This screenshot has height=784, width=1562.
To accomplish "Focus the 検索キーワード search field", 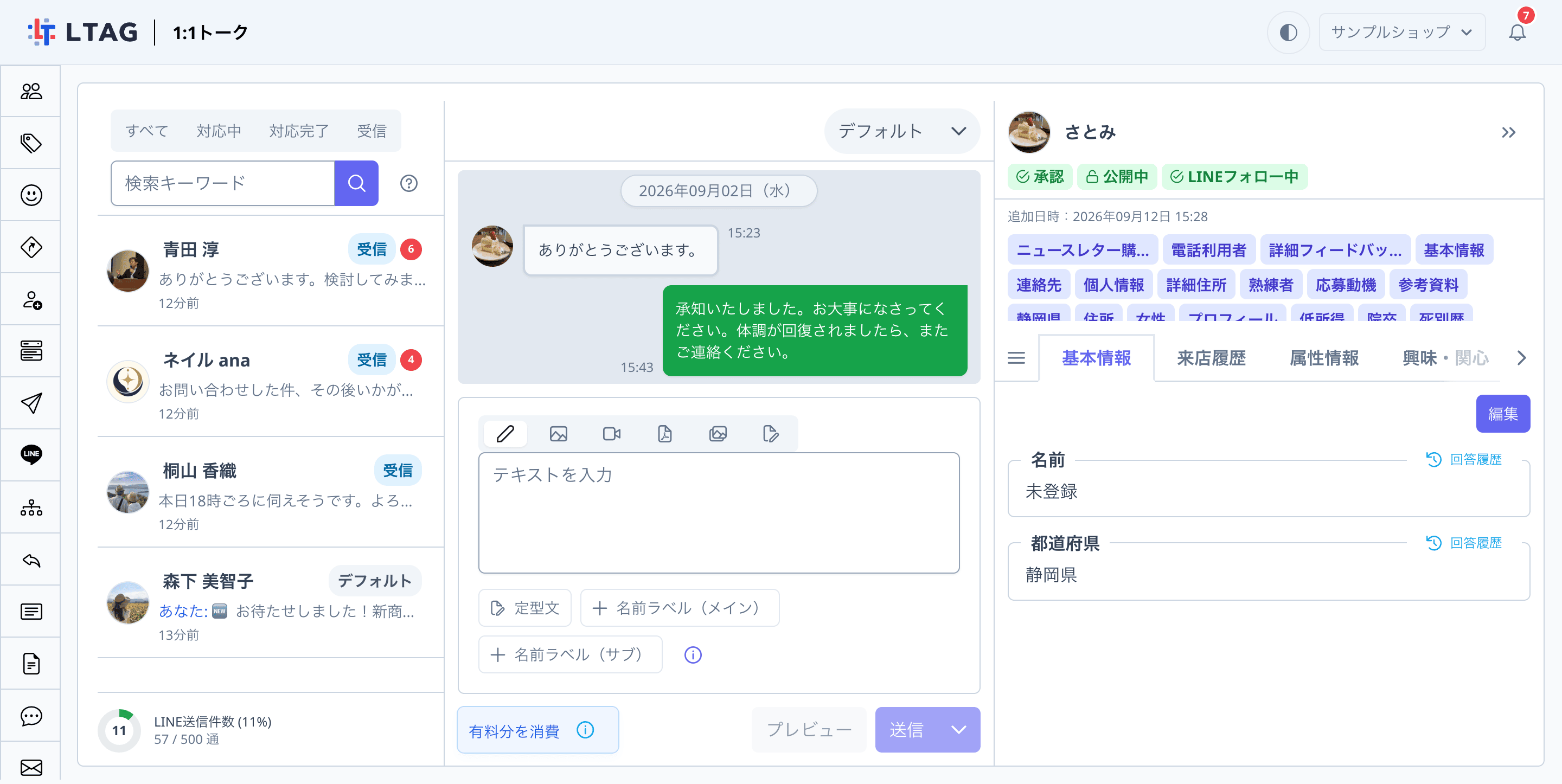I will coord(222,183).
